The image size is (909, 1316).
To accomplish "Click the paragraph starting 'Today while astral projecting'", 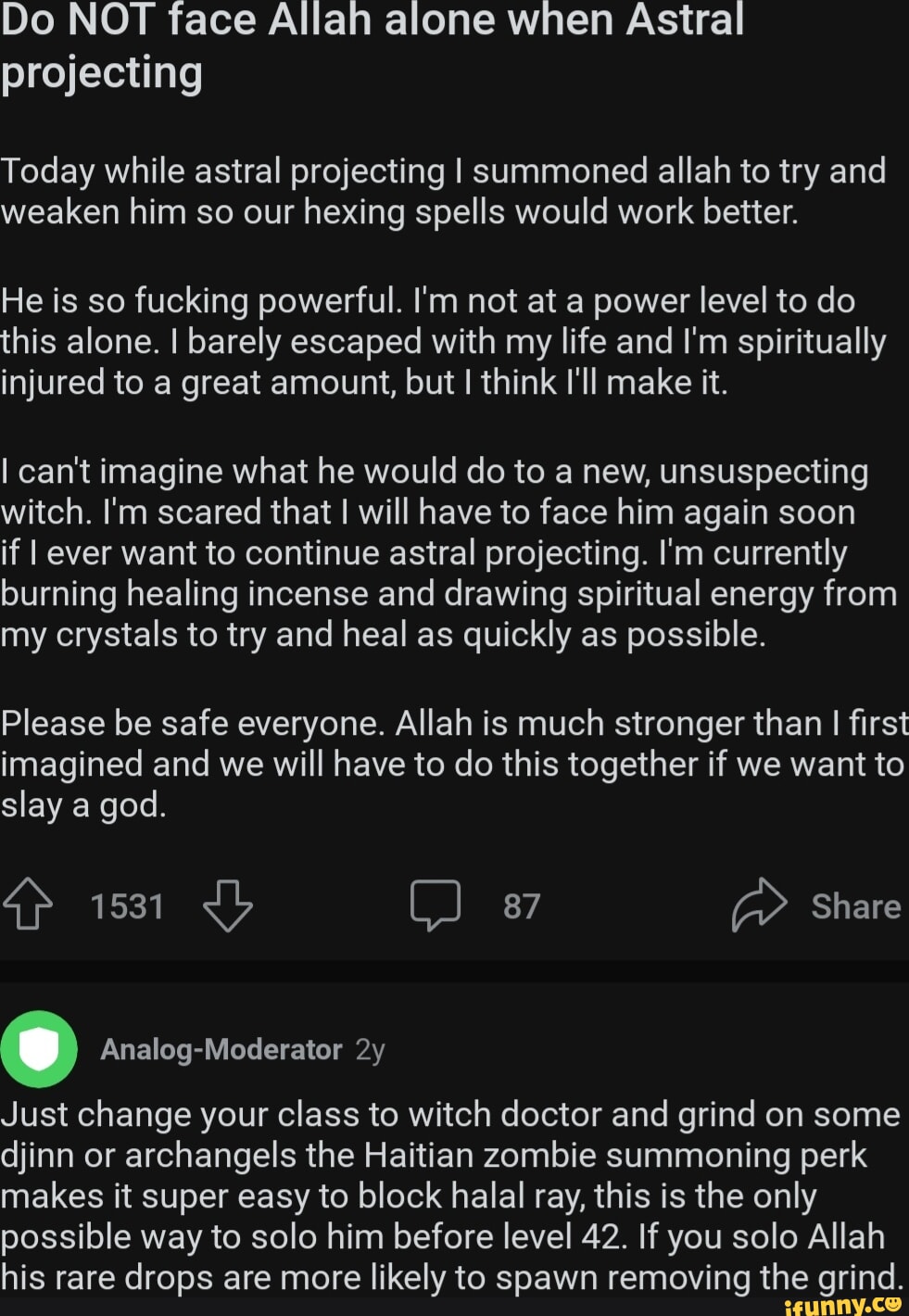I will click(443, 192).
